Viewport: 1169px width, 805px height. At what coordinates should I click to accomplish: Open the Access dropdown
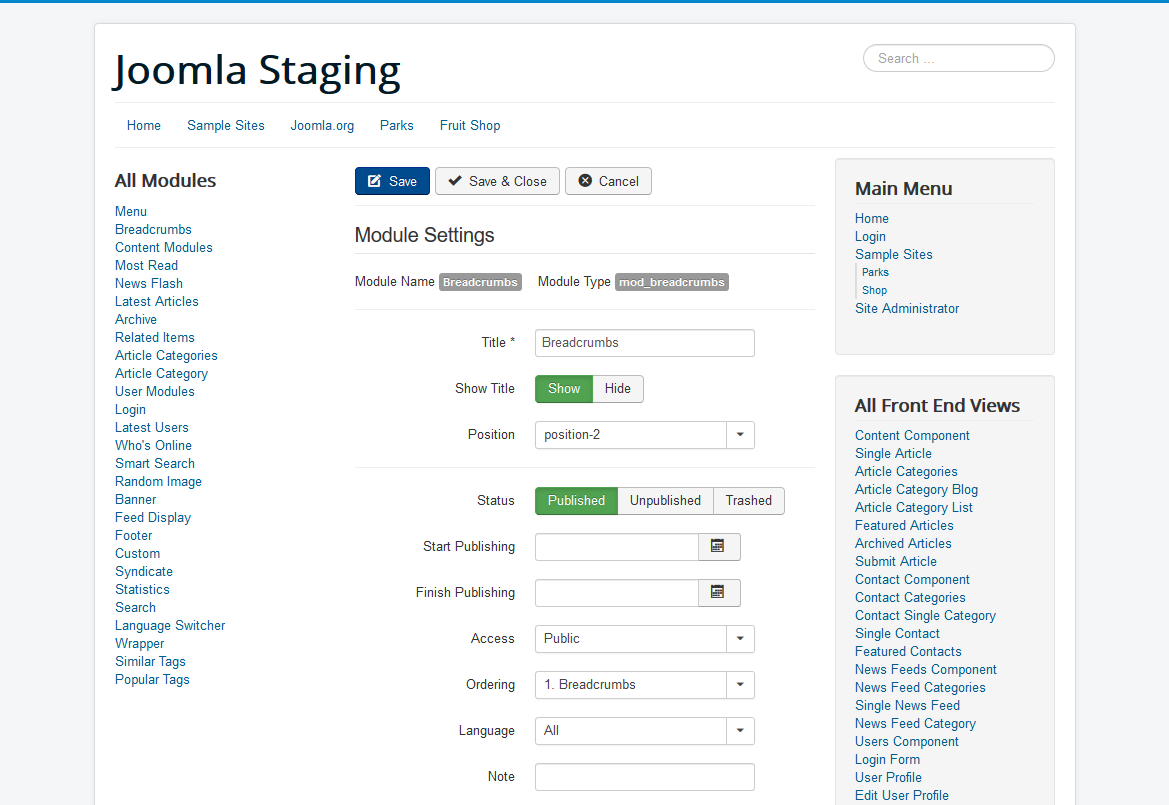pos(645,639)
